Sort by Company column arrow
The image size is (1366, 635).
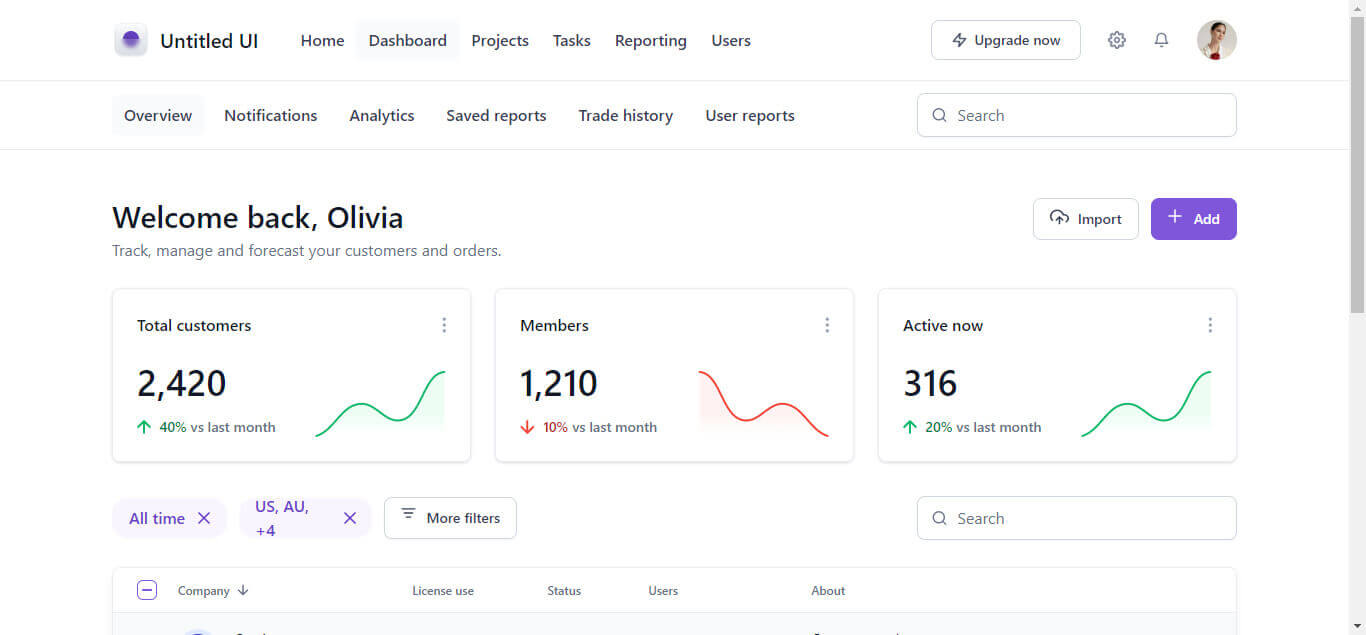coord(243,590)
